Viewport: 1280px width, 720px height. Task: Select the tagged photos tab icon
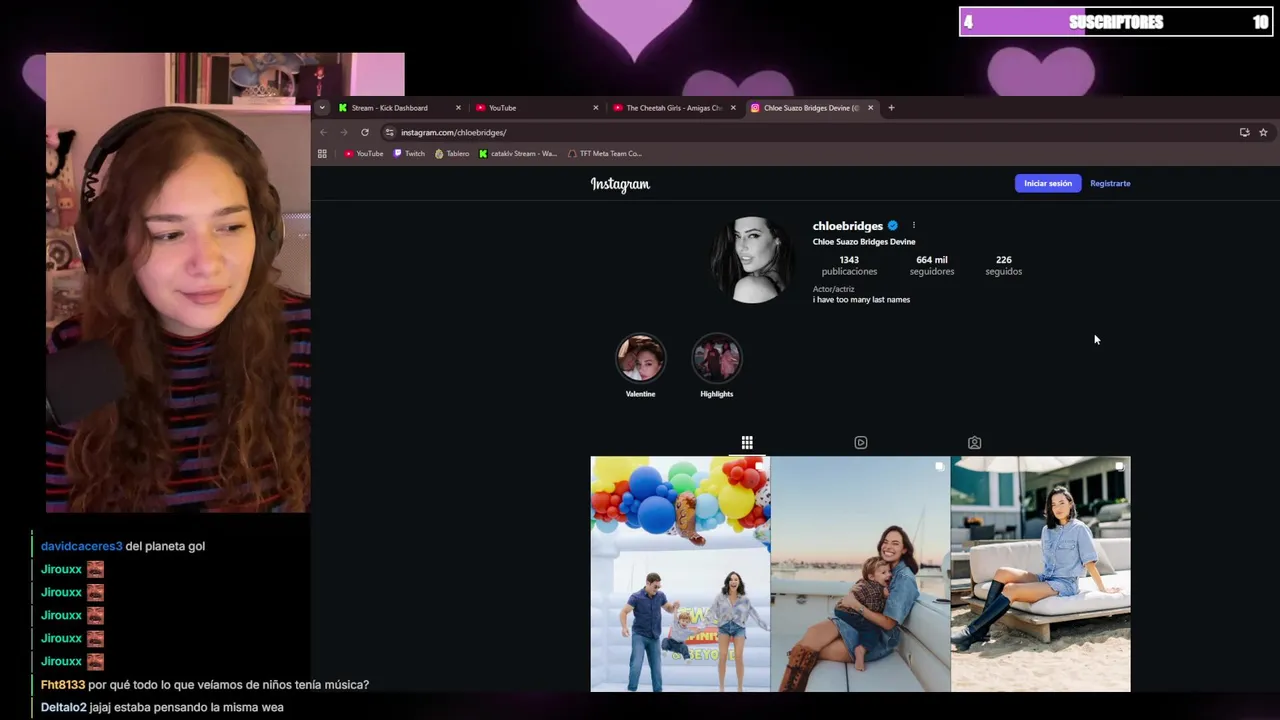974,442
